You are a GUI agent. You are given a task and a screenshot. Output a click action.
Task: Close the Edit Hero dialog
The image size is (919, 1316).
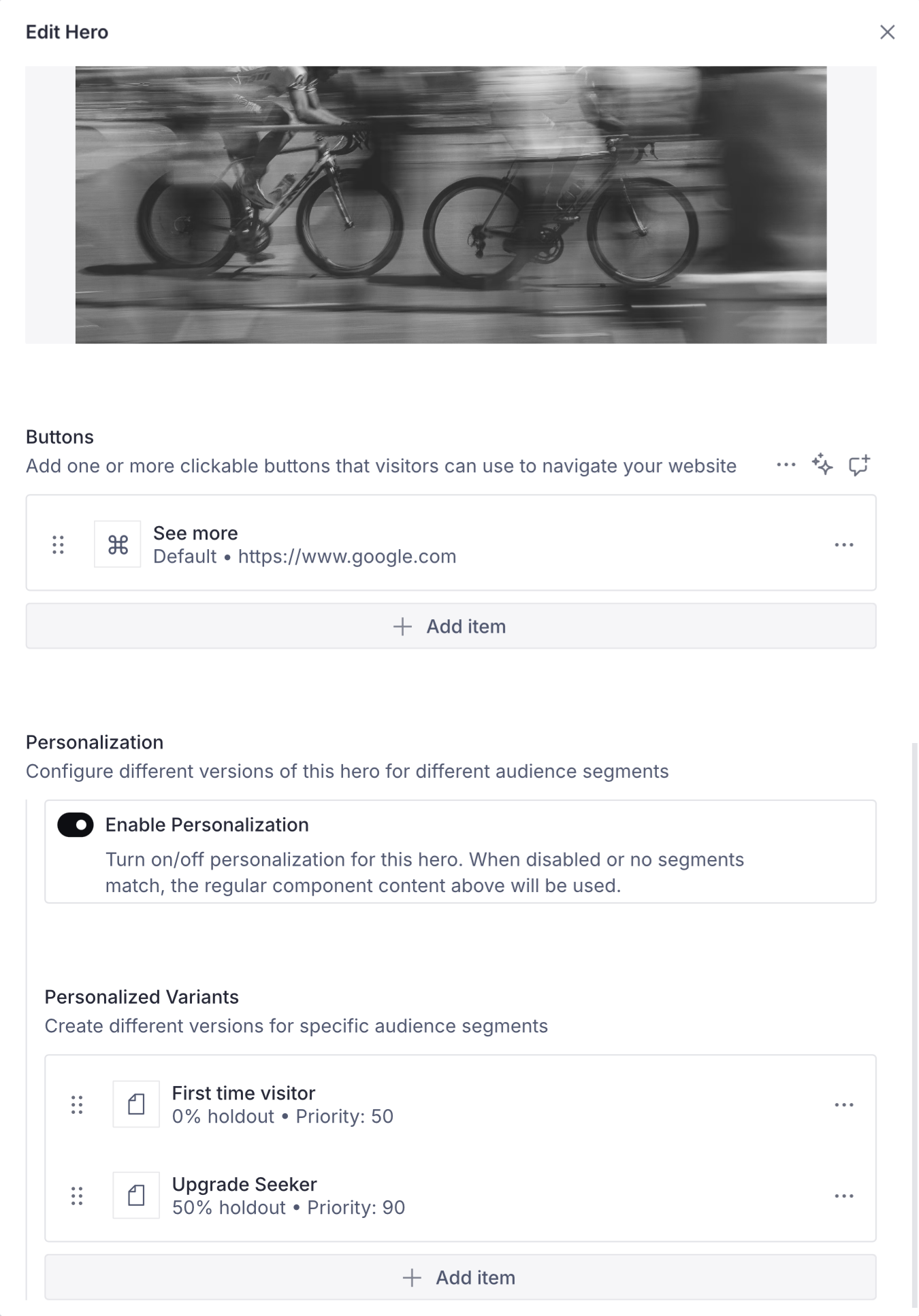(887, 32)
